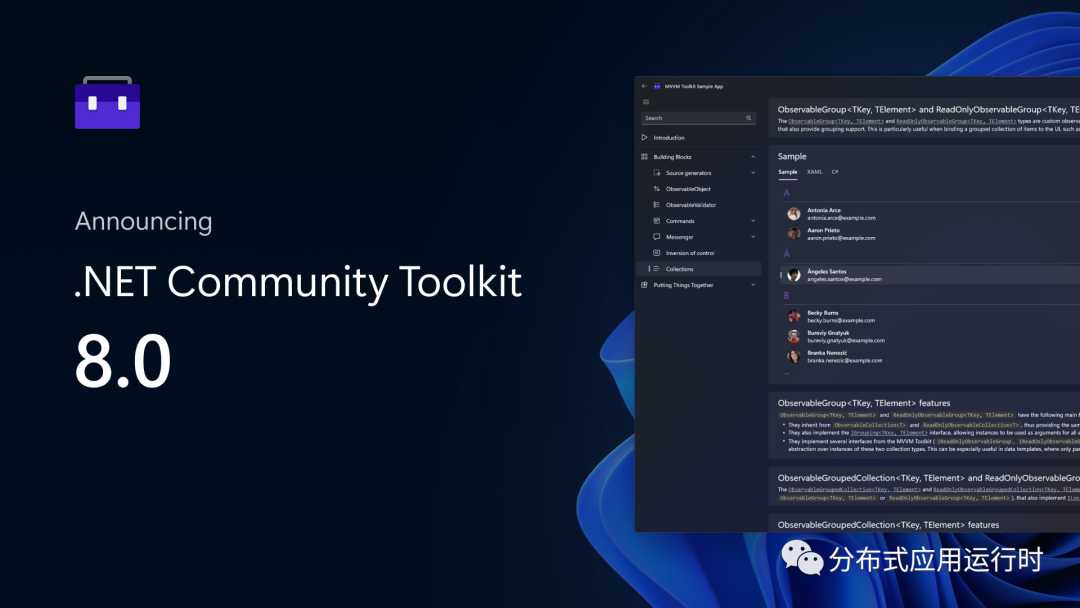Screen dimensions: 1080x608
Task: Click the back arrow in the title bar
Action: (x=644, y=87)
